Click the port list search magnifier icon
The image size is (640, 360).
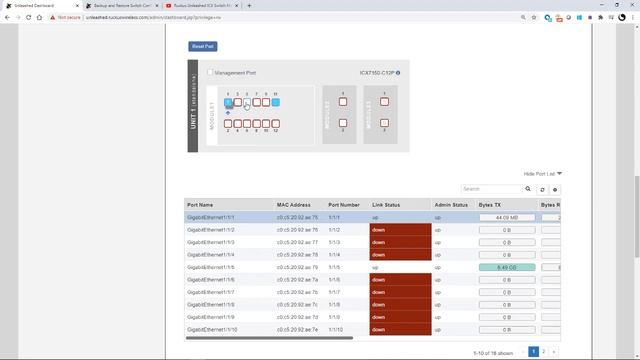click(x=528, y=189)
